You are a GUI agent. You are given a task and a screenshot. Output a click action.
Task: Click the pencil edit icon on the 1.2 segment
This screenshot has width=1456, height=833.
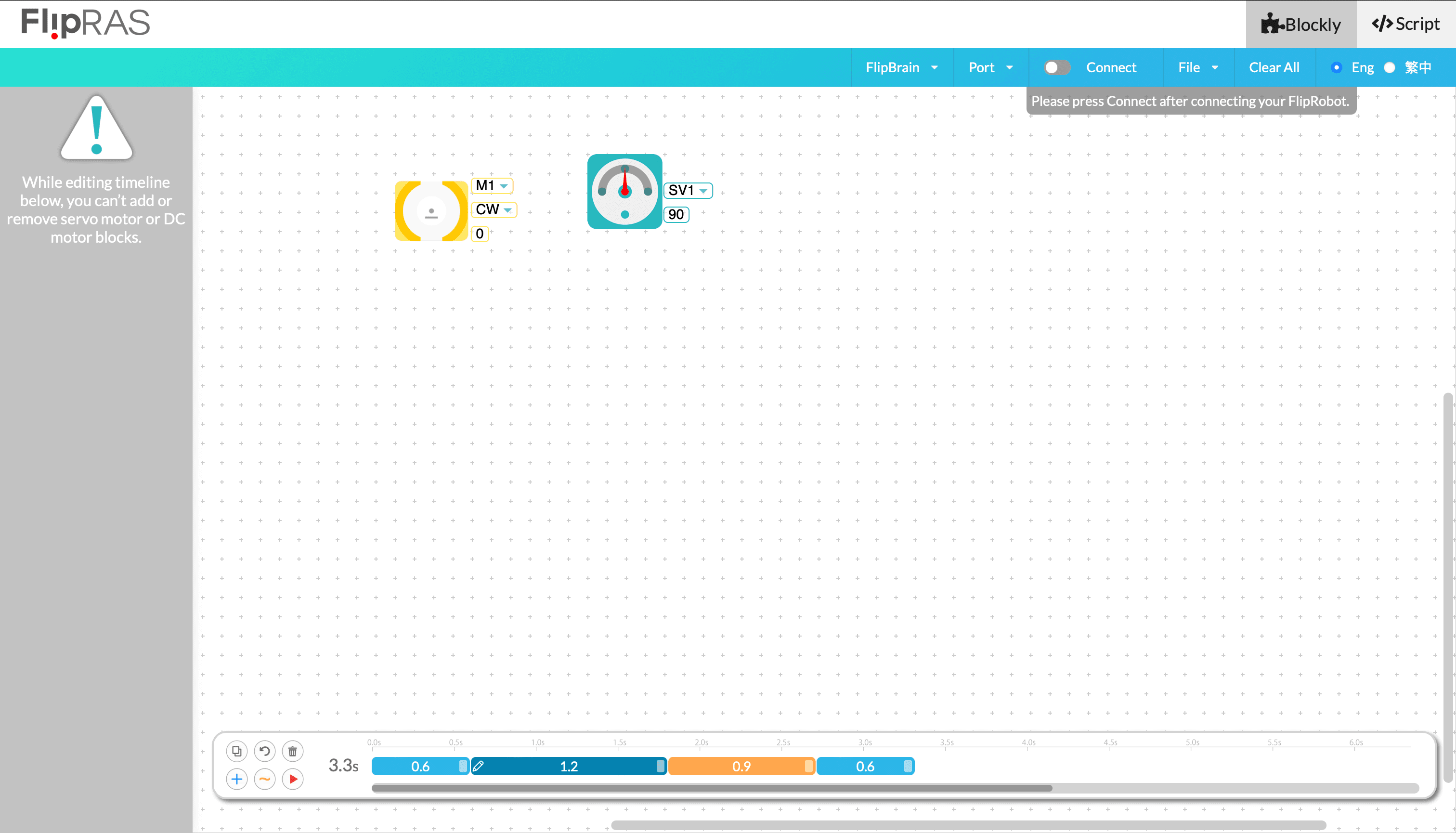pyautogui.click(x=479, y=766)
